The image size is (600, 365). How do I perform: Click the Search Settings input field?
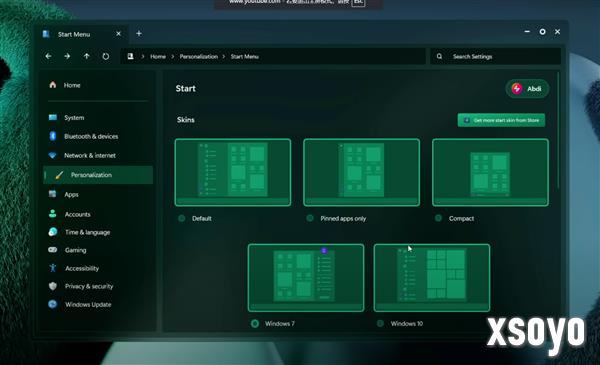click(x=496, y=56)
